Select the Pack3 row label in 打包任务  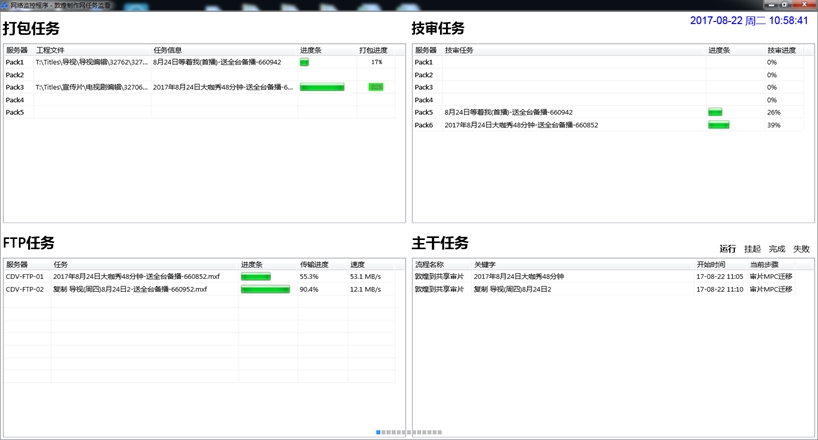click(15, 87)
